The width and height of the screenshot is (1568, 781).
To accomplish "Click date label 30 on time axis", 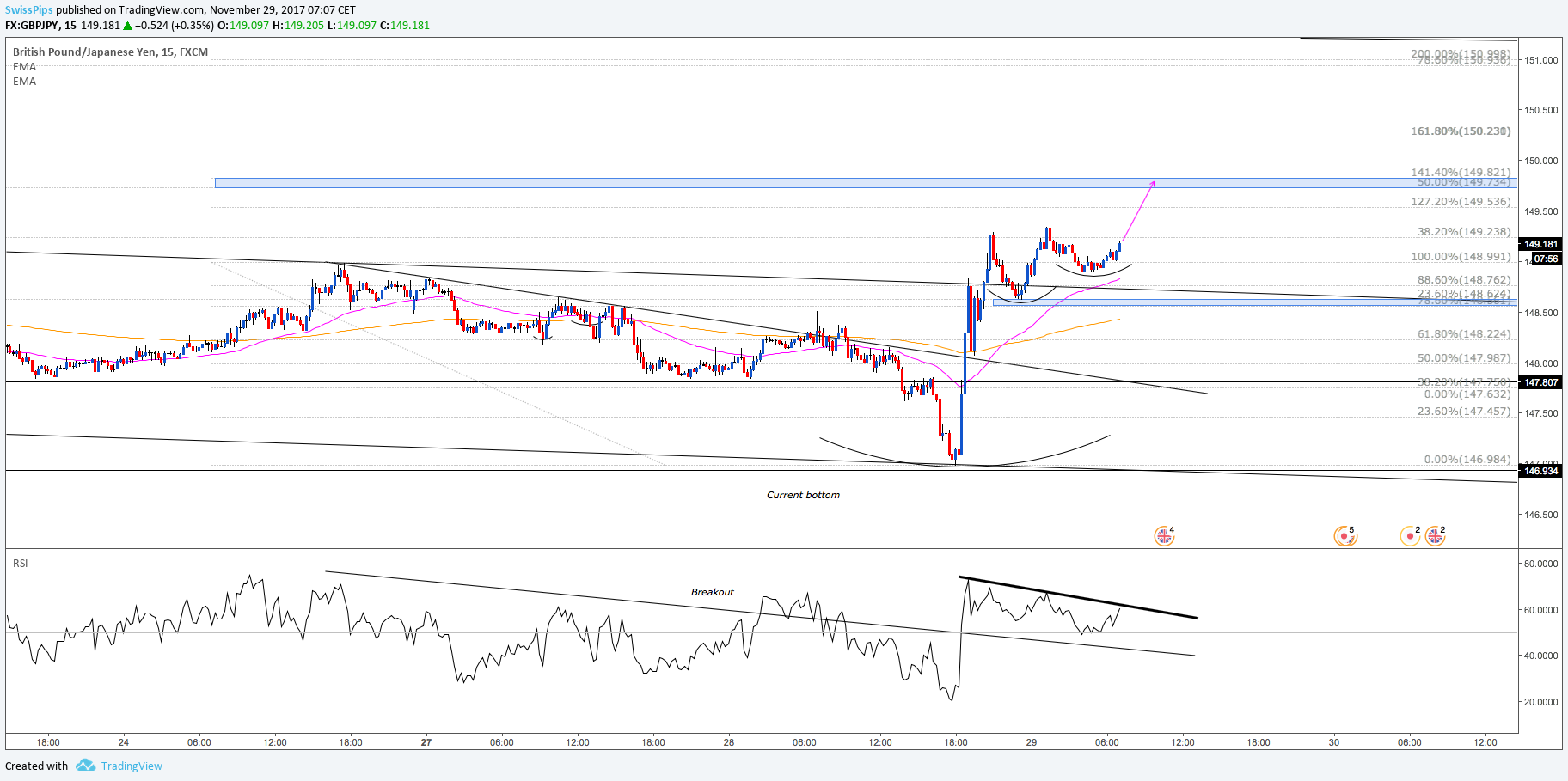I will [x=1334, y=742].
